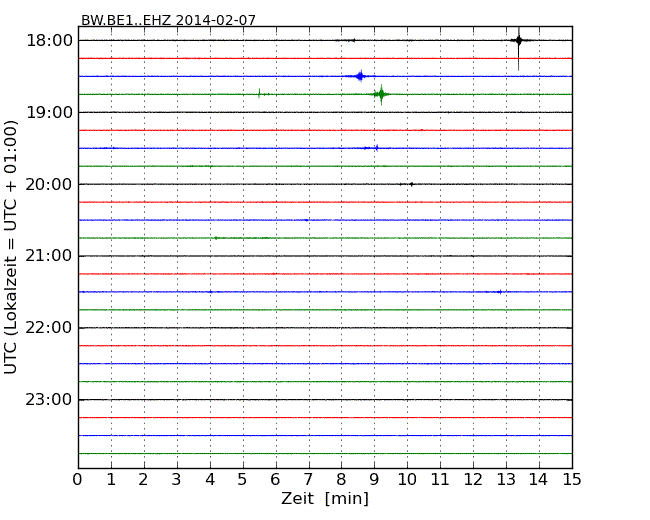Select the green blip near minute 4 on 20:45 trace

coord(216,238)
